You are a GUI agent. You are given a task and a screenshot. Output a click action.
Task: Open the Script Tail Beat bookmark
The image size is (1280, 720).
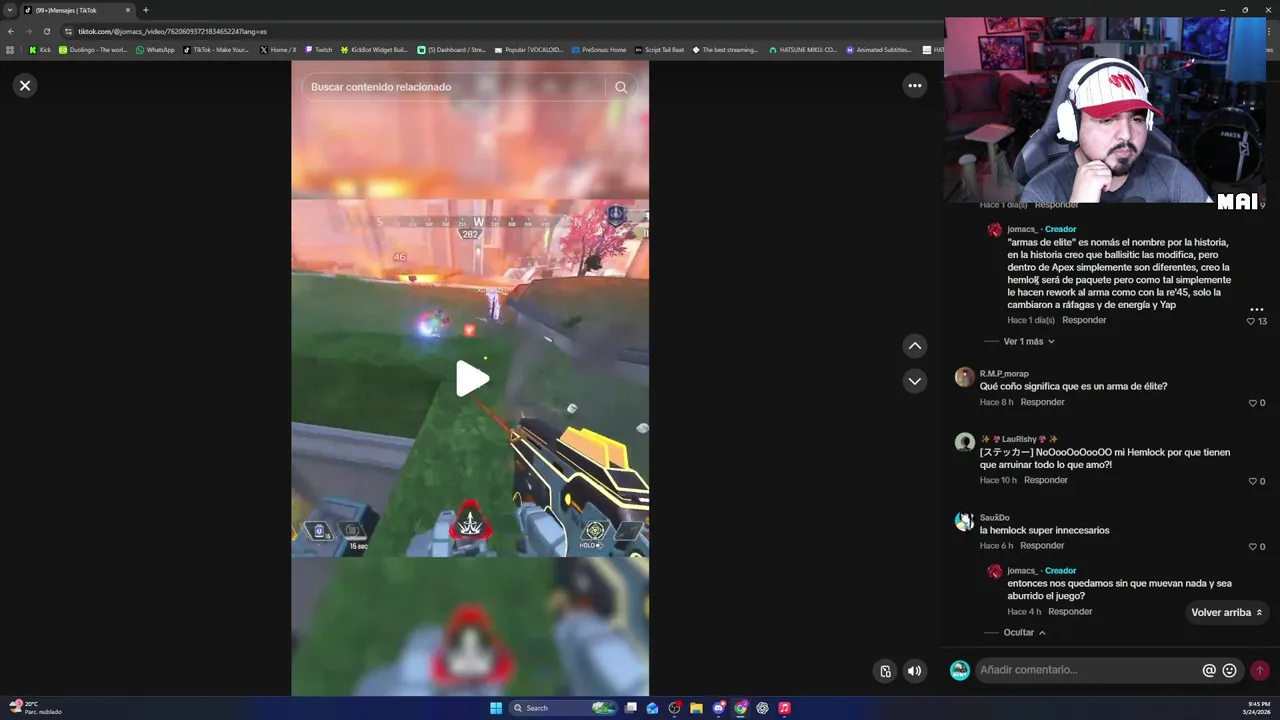pyautogui.click(x=660, y=50)
